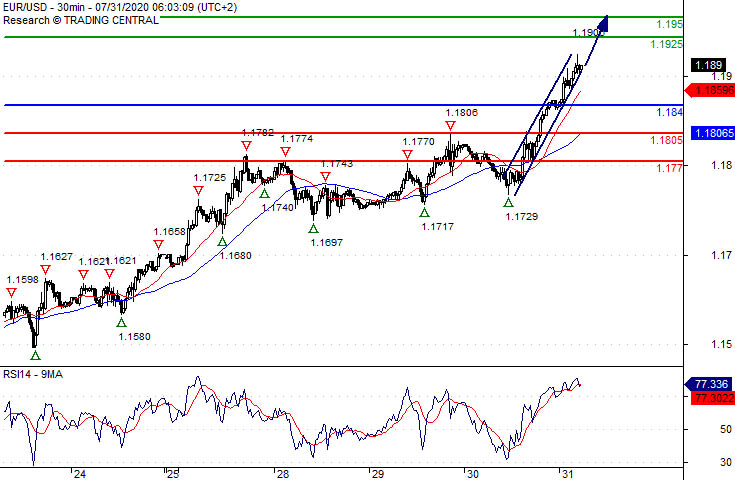Select the blue 1.18065 moving average tag

coord(713,133)
